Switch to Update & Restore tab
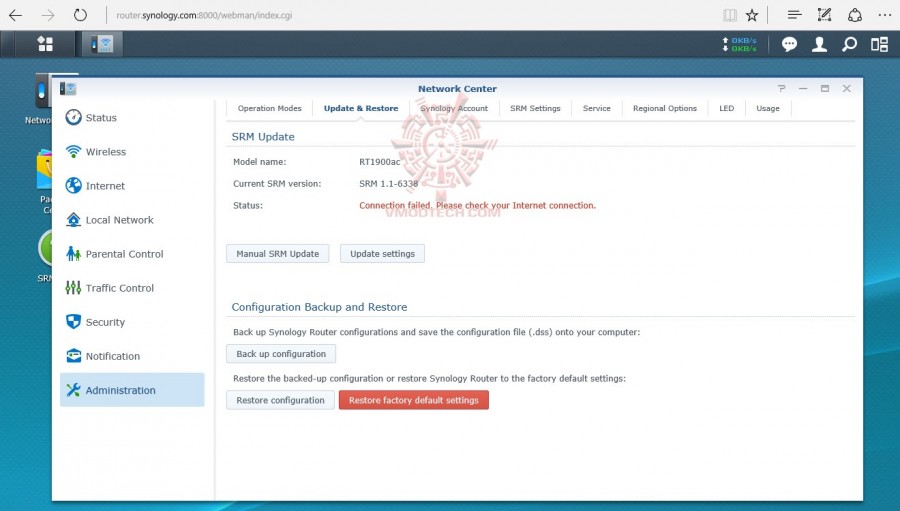 click(x=361, y=109)
